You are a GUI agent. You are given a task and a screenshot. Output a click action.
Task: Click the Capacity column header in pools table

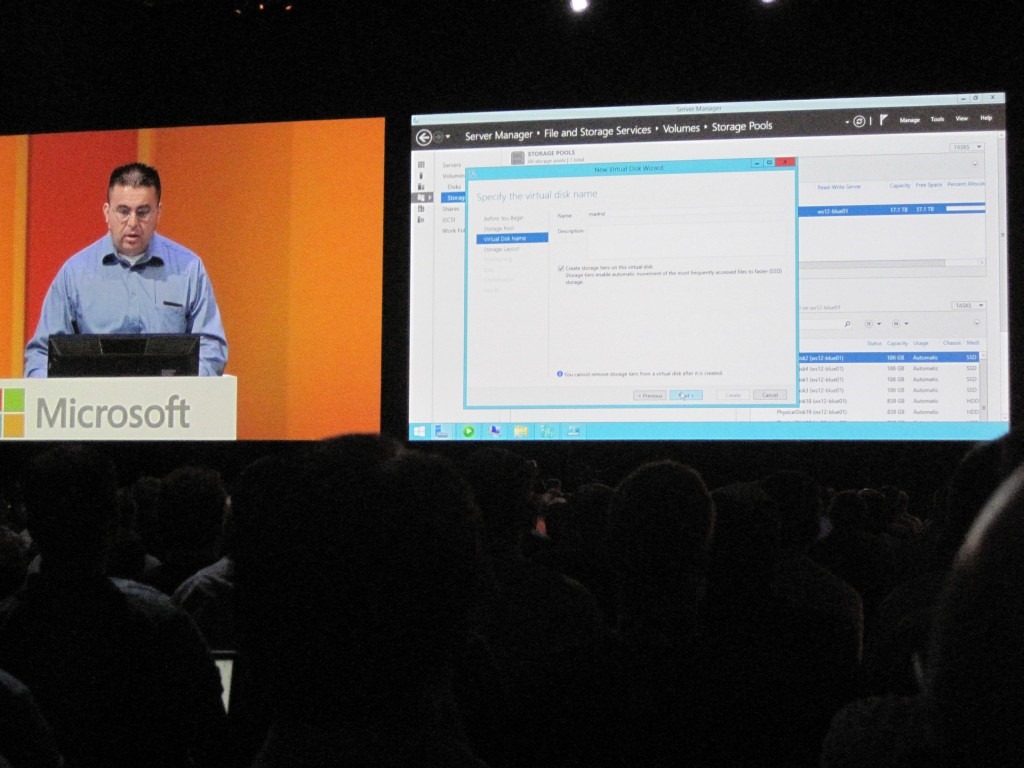[899, 185]
